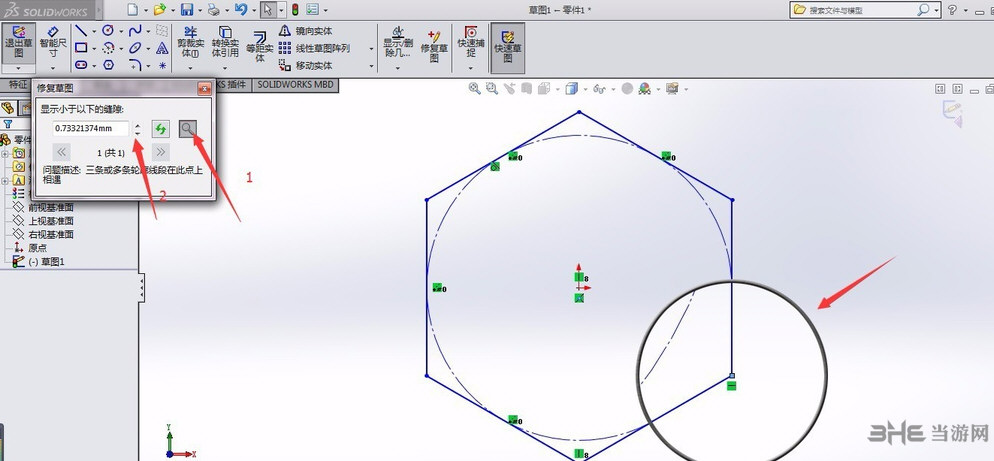Select the Ellipse sketch tool

pyautogui.click(x=135, y=48)
